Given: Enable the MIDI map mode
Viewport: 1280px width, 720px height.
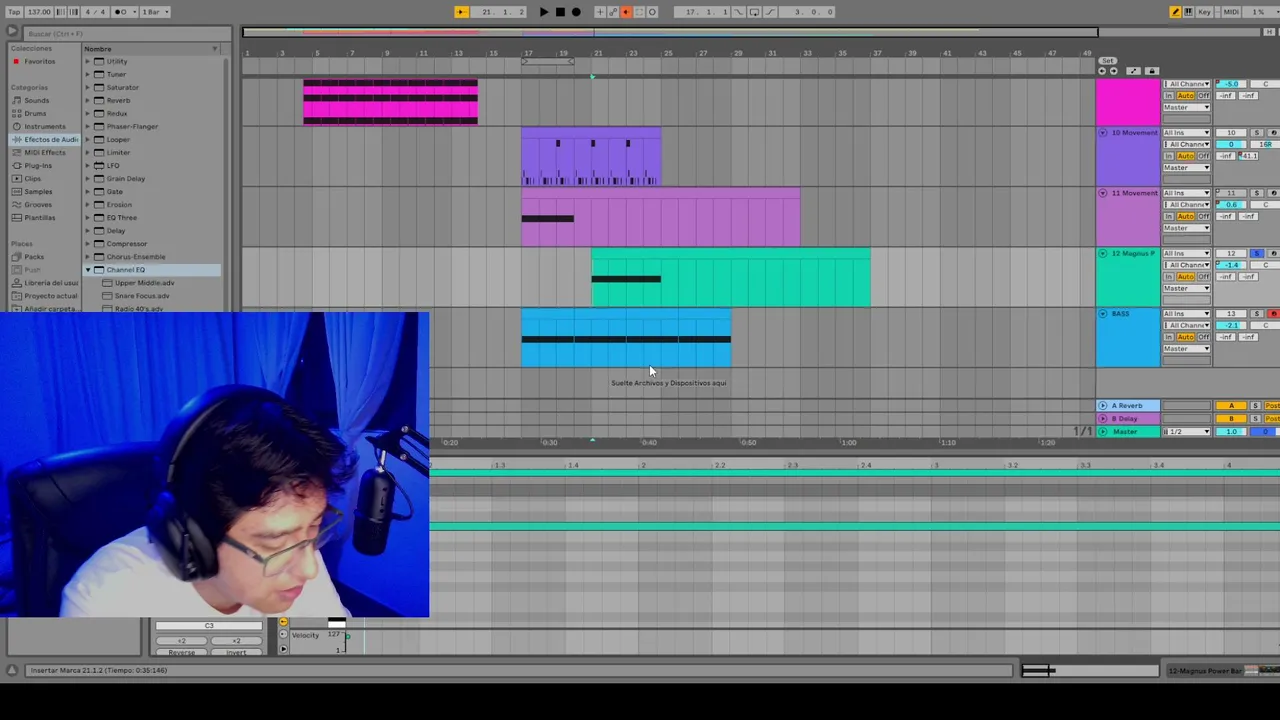Looking at the screenshot, I should point(1231,12).
